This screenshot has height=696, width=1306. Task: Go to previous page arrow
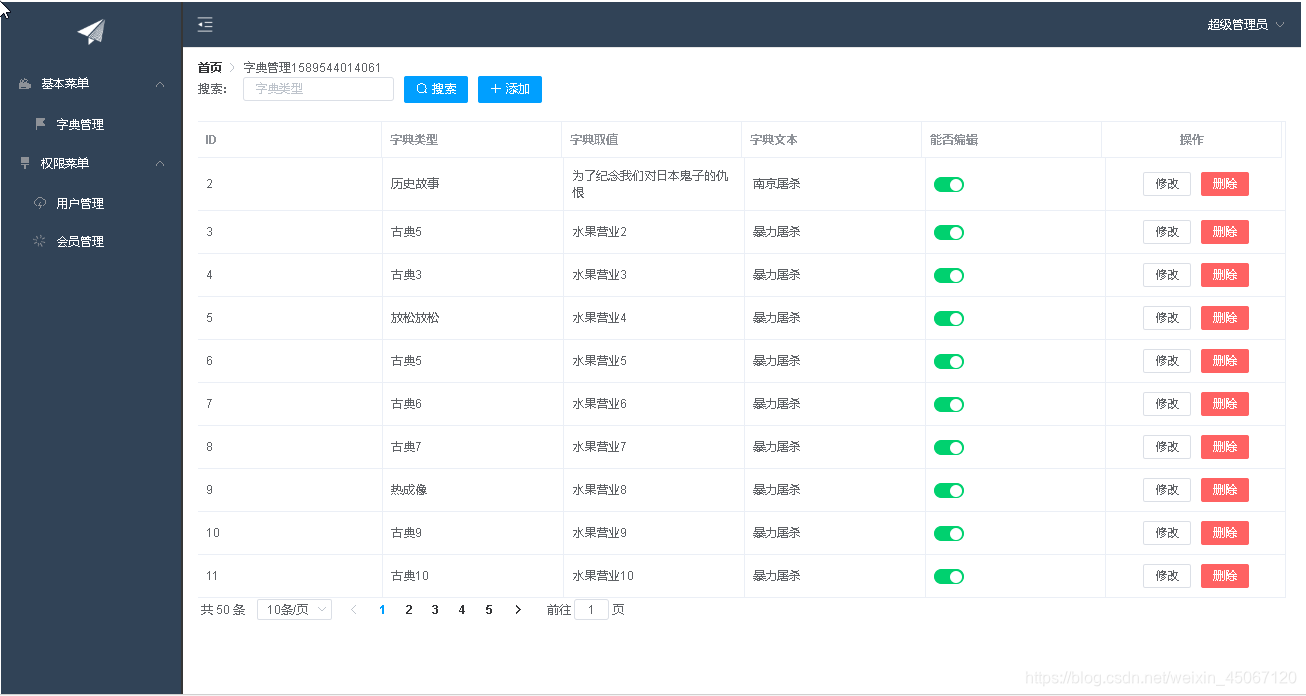pyautogui.click(x=354, y=610)
